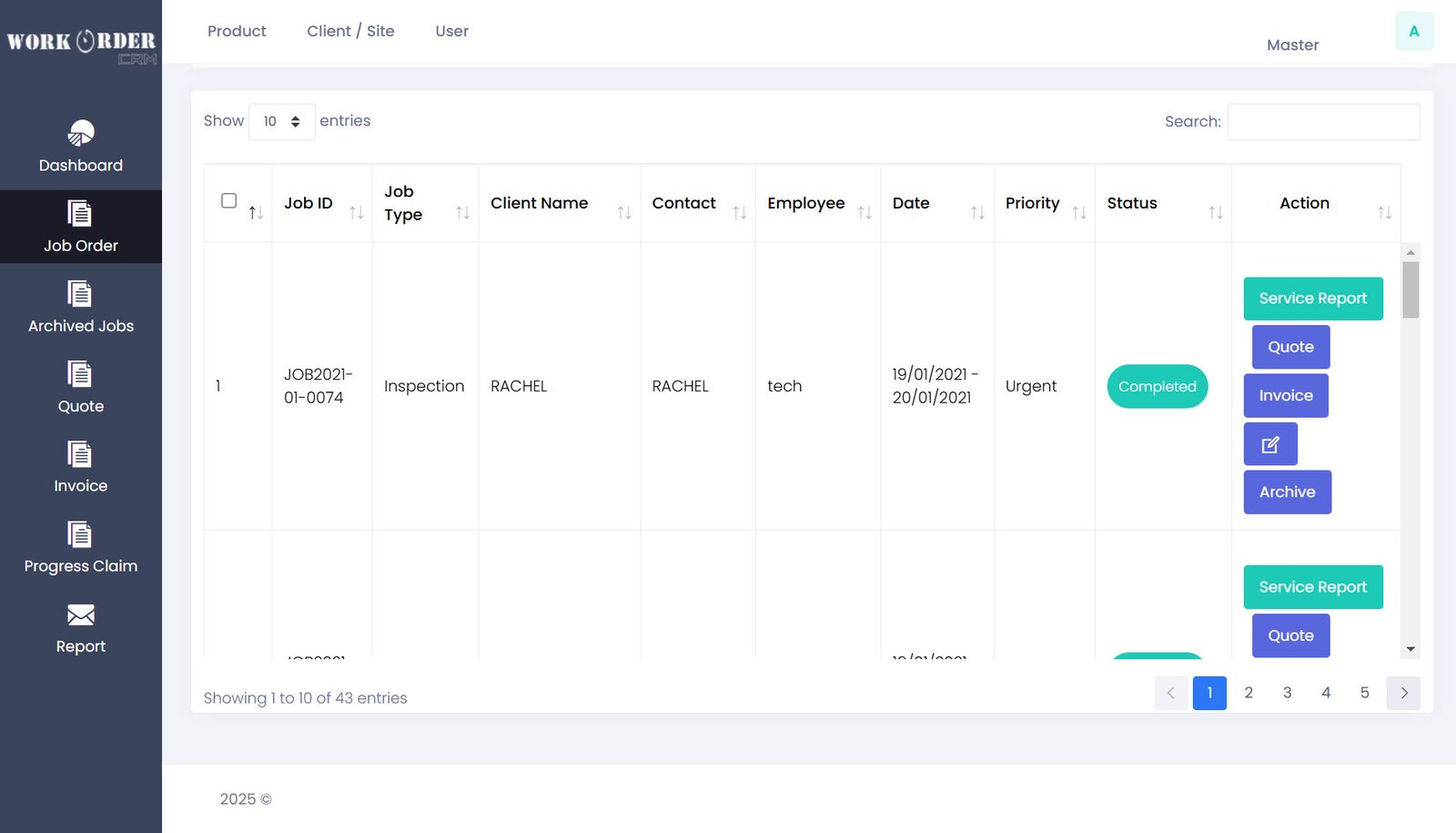
Task: Click Quote button for job JOB2021-01-0074
Action: pos(1290,347)
